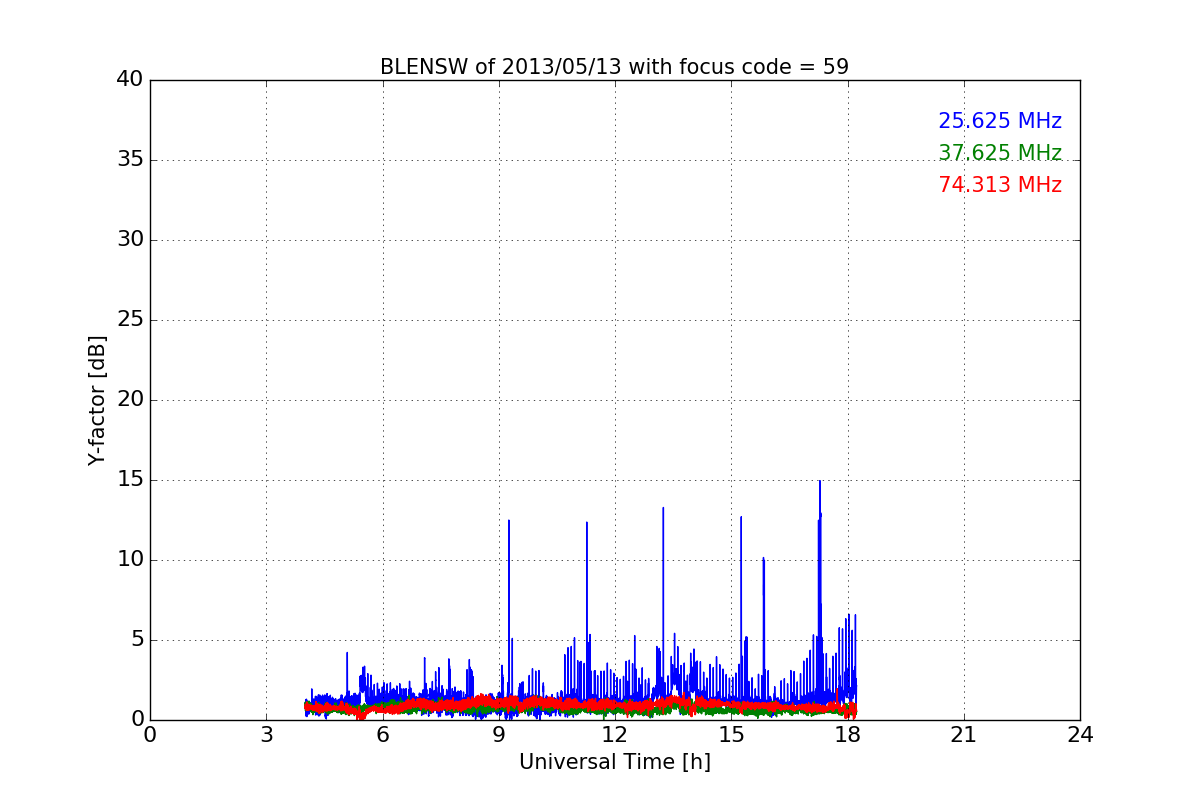1200x800 pixels.
Task: Click y-axis tick label '35'
Action: [x=130, y=160]
